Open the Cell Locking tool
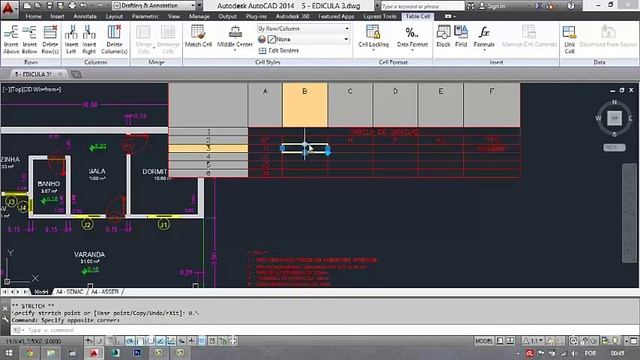Viewport: 640px width, 360px height. 373,37
